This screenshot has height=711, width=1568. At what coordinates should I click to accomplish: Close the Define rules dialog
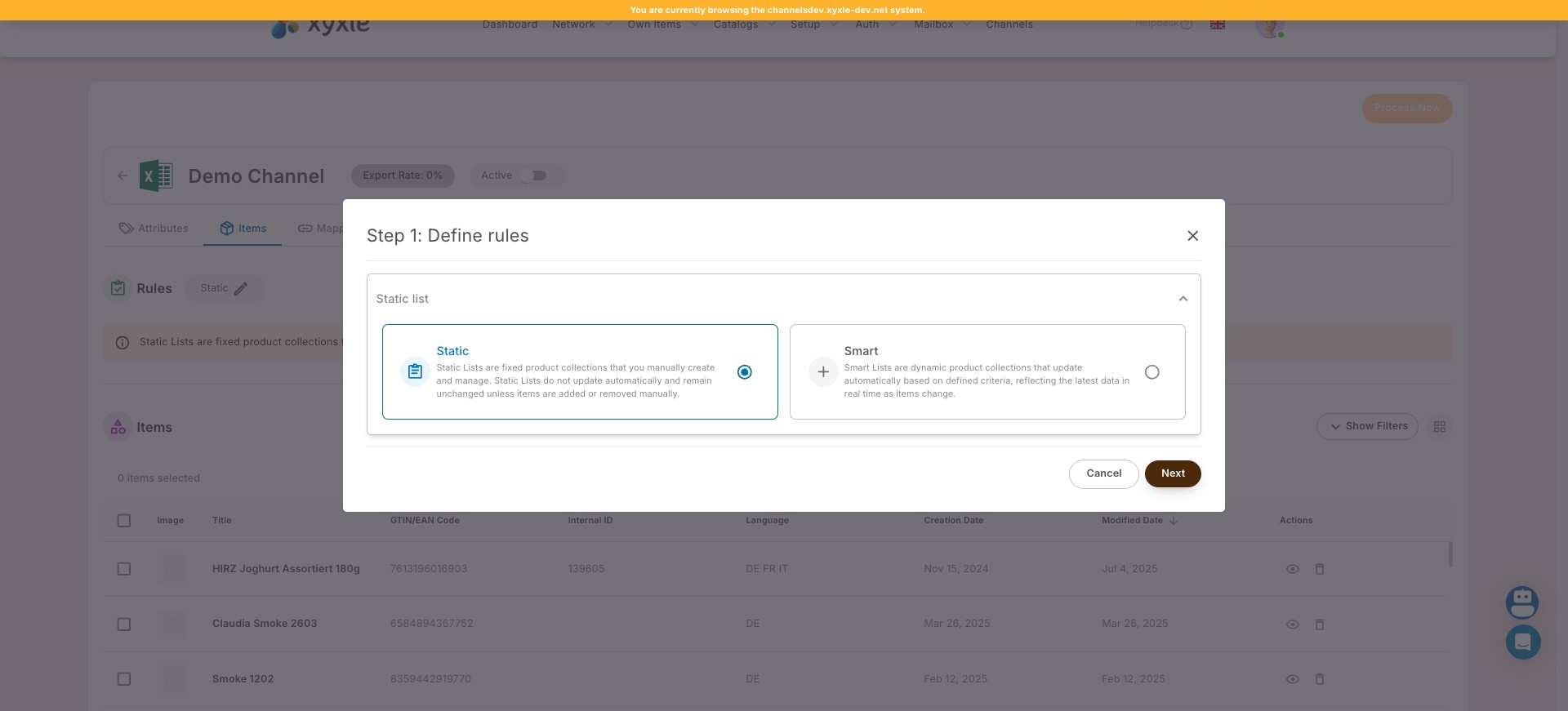(1192, 236)
